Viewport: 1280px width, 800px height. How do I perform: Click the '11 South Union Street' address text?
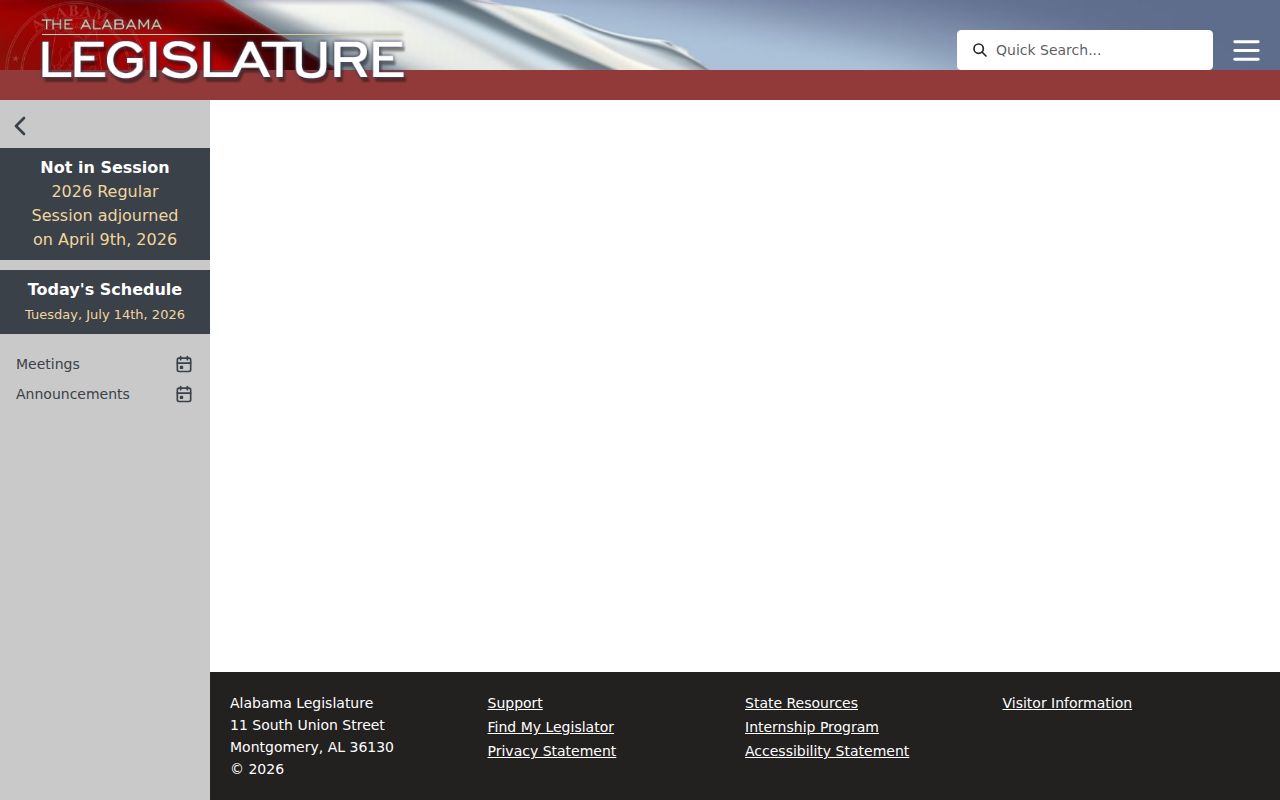click(307, 725)
